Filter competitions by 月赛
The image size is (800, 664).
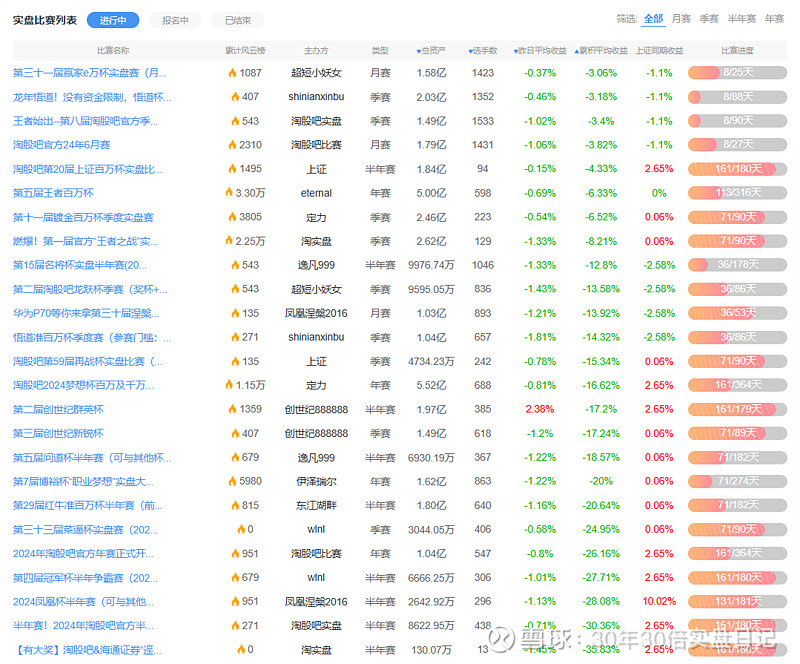[x=681, y=19]
